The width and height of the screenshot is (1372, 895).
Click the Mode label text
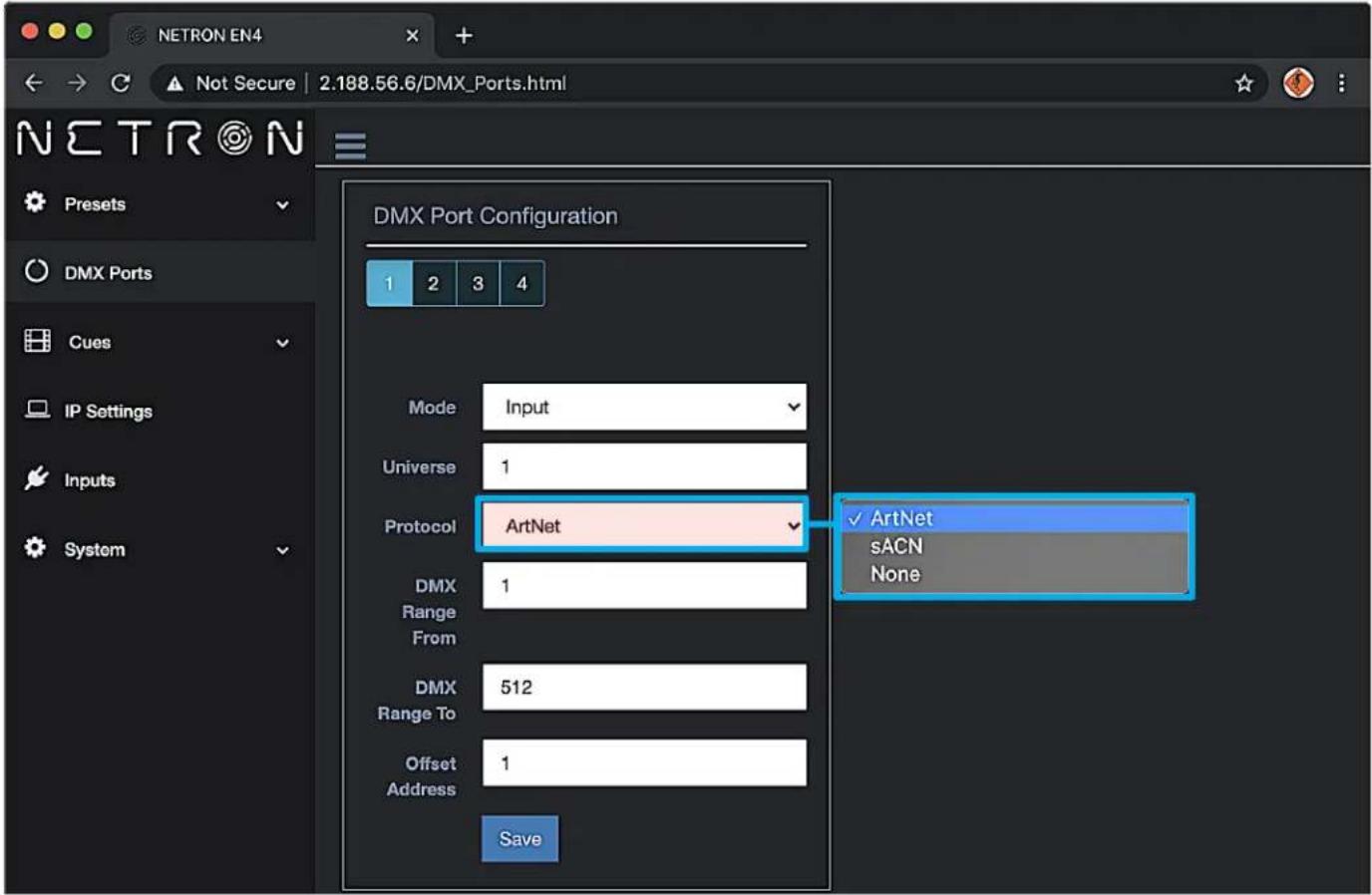tap(432, 407)
